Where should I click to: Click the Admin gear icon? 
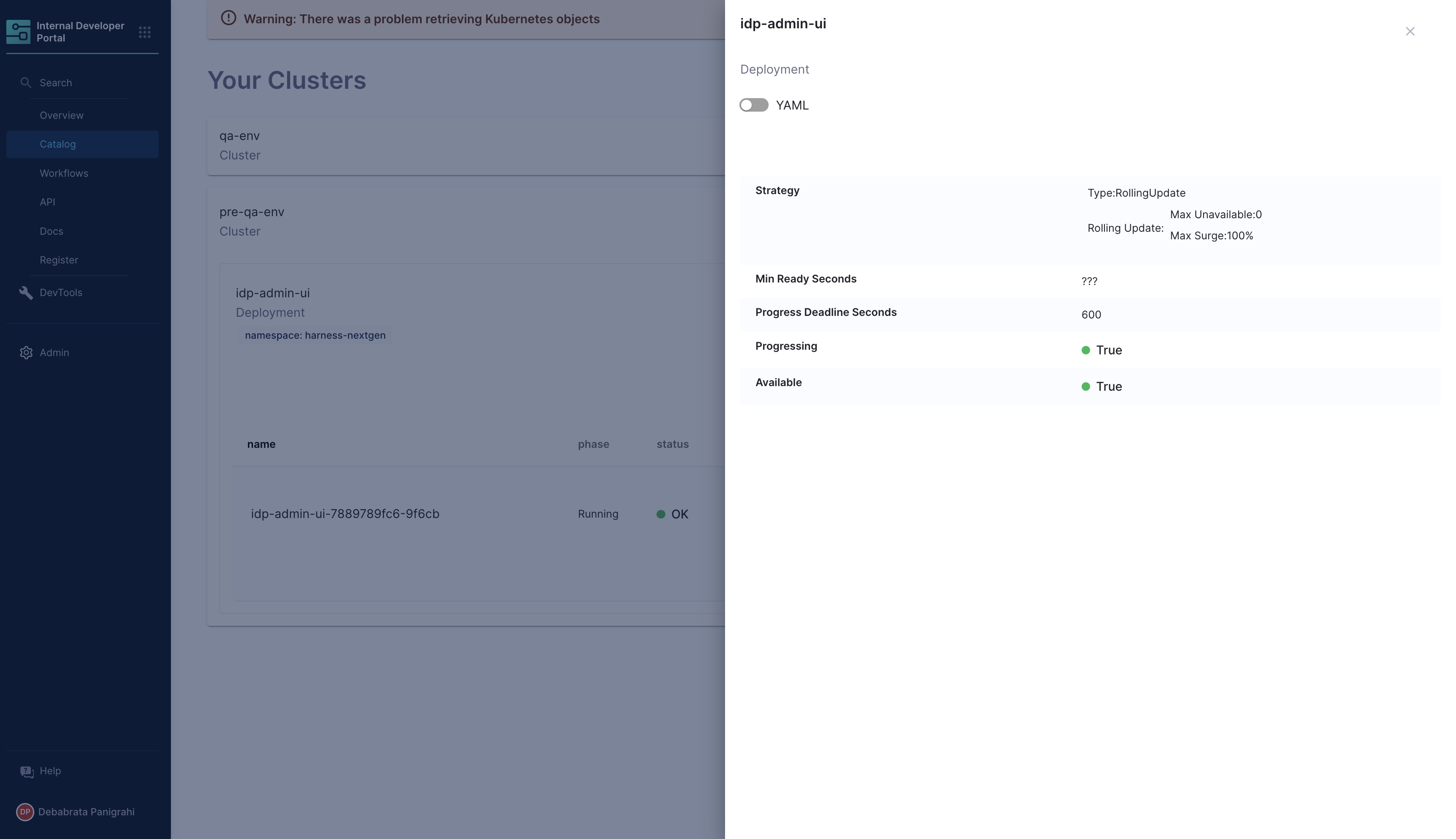[x=26, y=353]
